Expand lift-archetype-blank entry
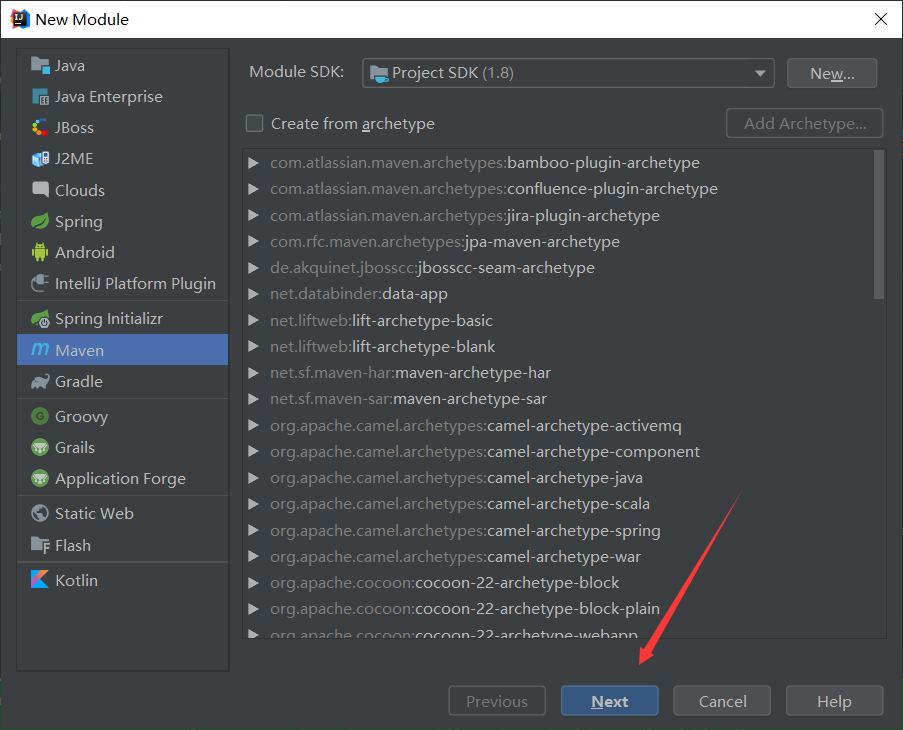The width and height of the screenshot is (903, 730). (x=253, y=347)
